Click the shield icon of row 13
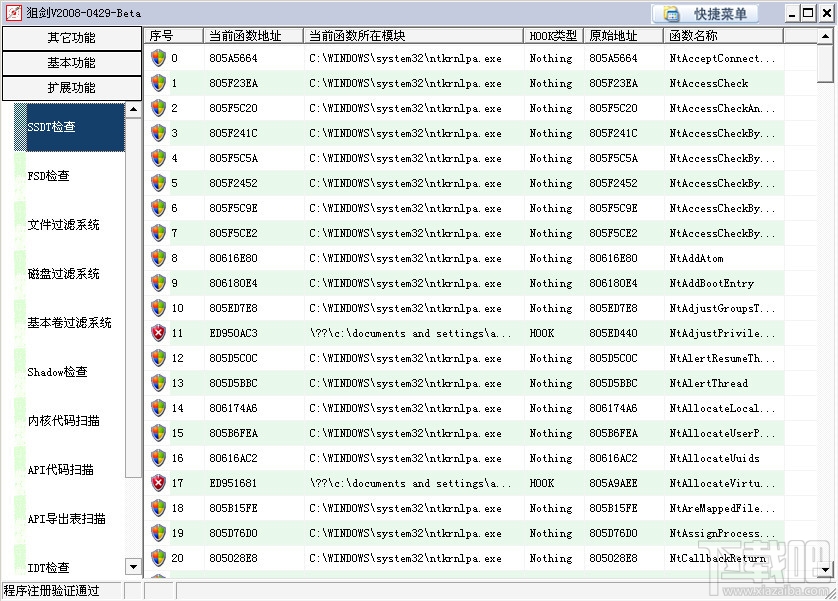This screenshot has height=601, width=838. pos(158,383)
